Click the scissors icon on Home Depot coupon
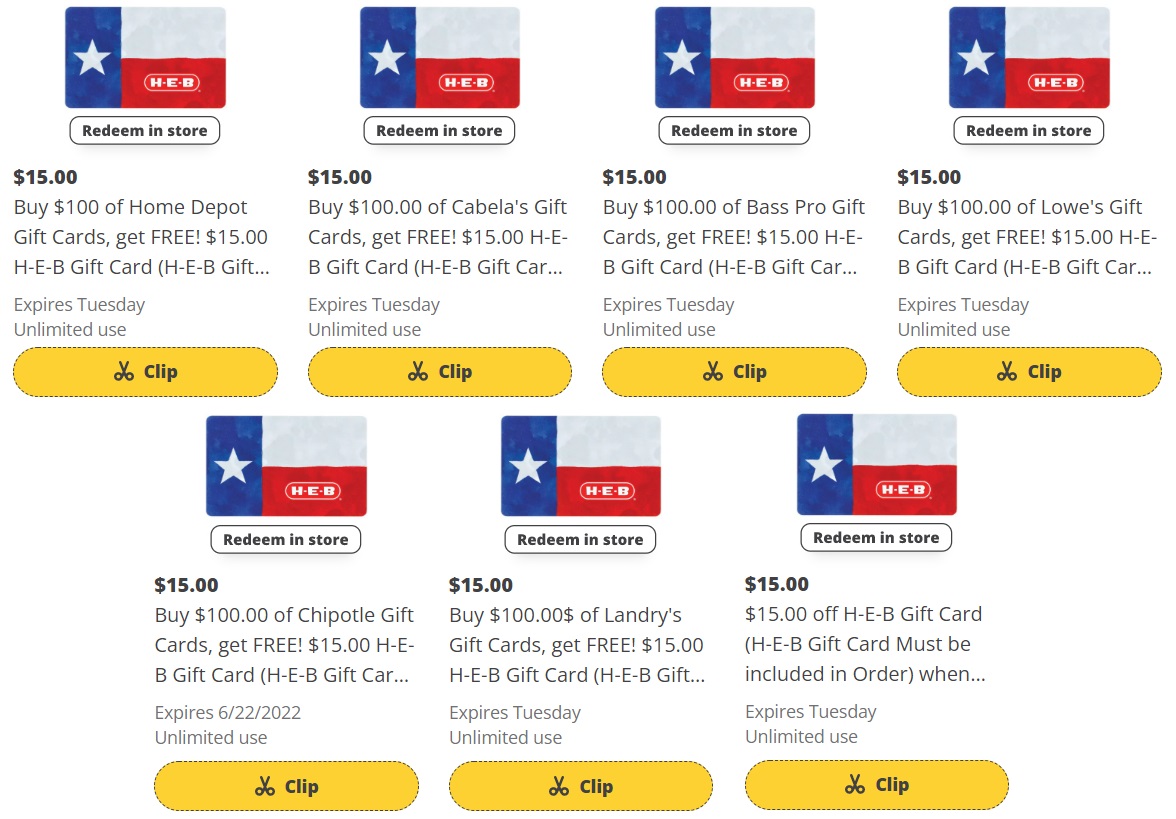The image size is (1176, 819). tap(123, 371)
